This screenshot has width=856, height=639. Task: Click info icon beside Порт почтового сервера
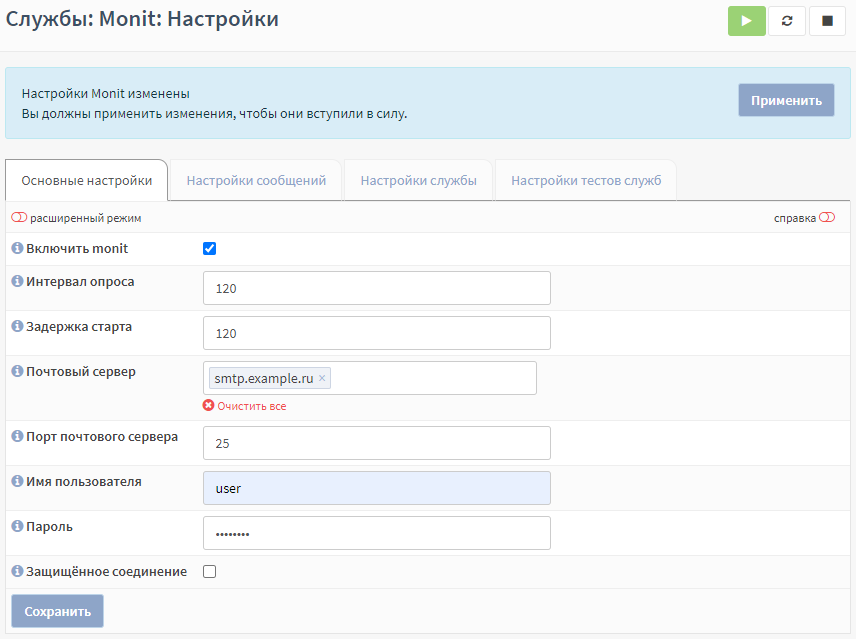point(17,436)
